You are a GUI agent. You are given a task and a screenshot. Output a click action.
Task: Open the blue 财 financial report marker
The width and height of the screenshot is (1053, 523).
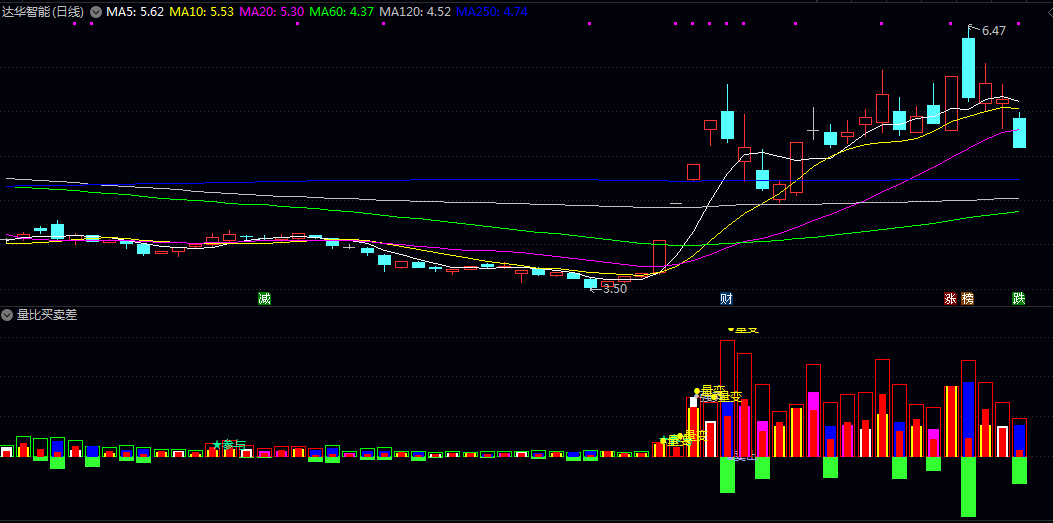pyautogui.click(x=726, y=299)
